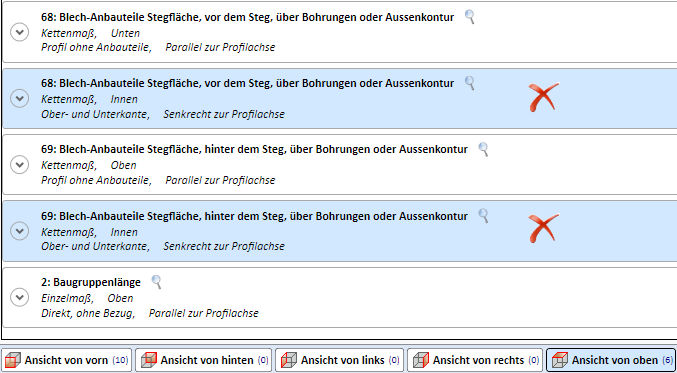
Task: Click red X on rule 69 Kettenmaß Innen
Action: click(x=544, y=228)
